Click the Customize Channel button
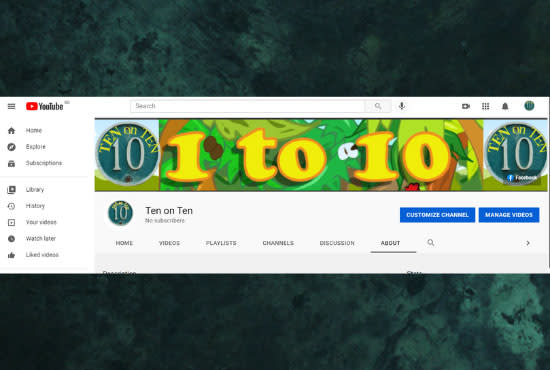Viewport: 550px width, 370px height. coord(437,215)
